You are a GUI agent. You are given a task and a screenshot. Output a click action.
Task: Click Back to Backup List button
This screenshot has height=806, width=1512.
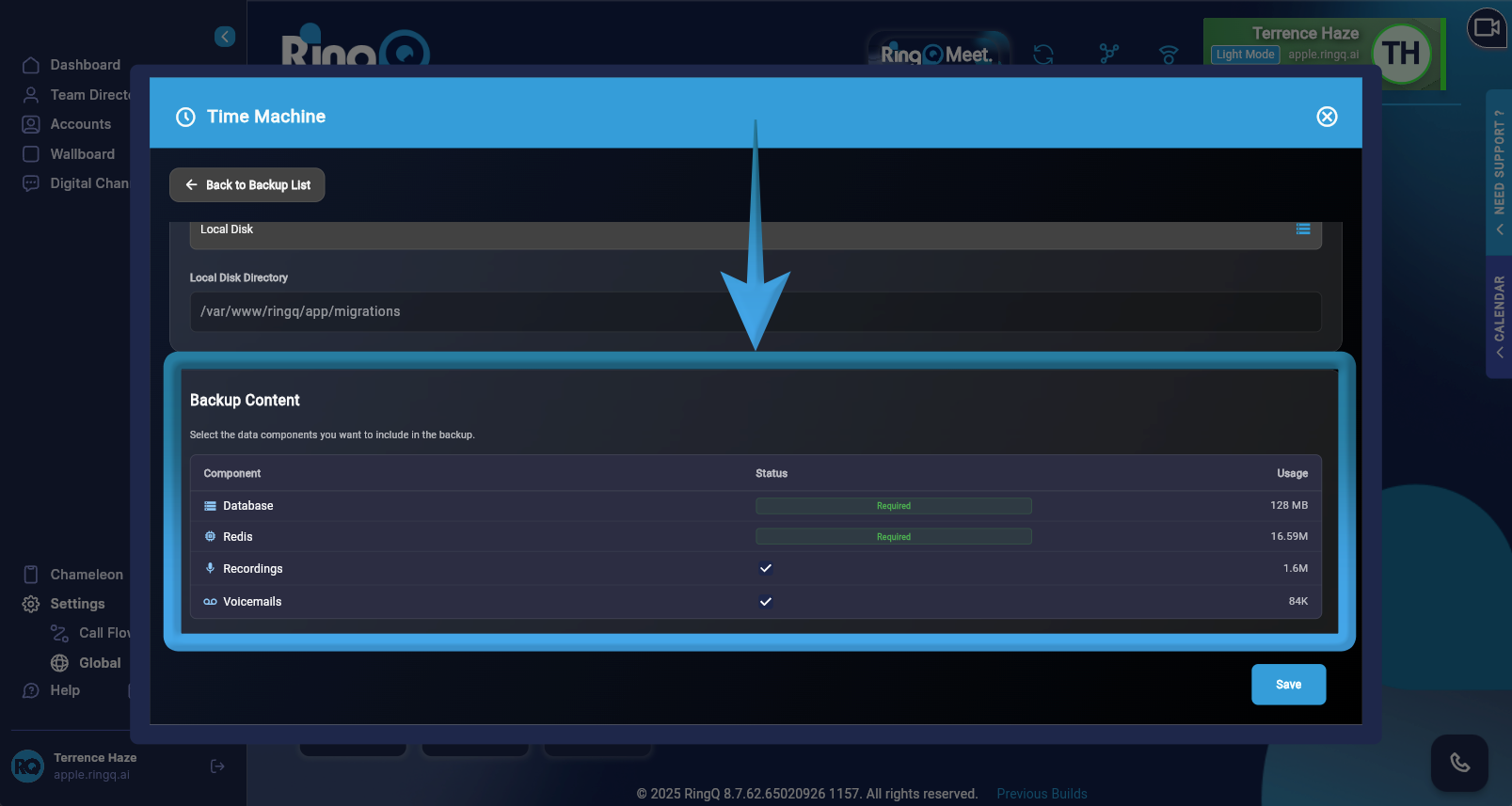tap(247, 185)
